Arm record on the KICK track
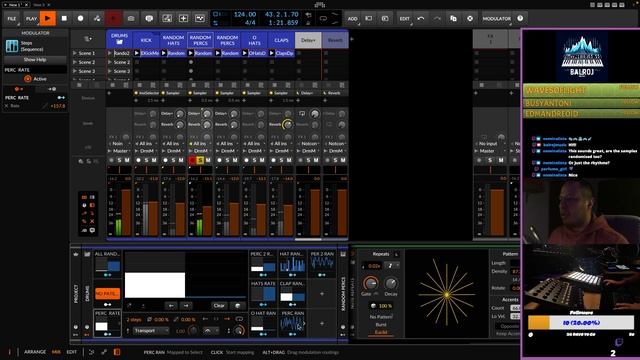 pos(138,160)
